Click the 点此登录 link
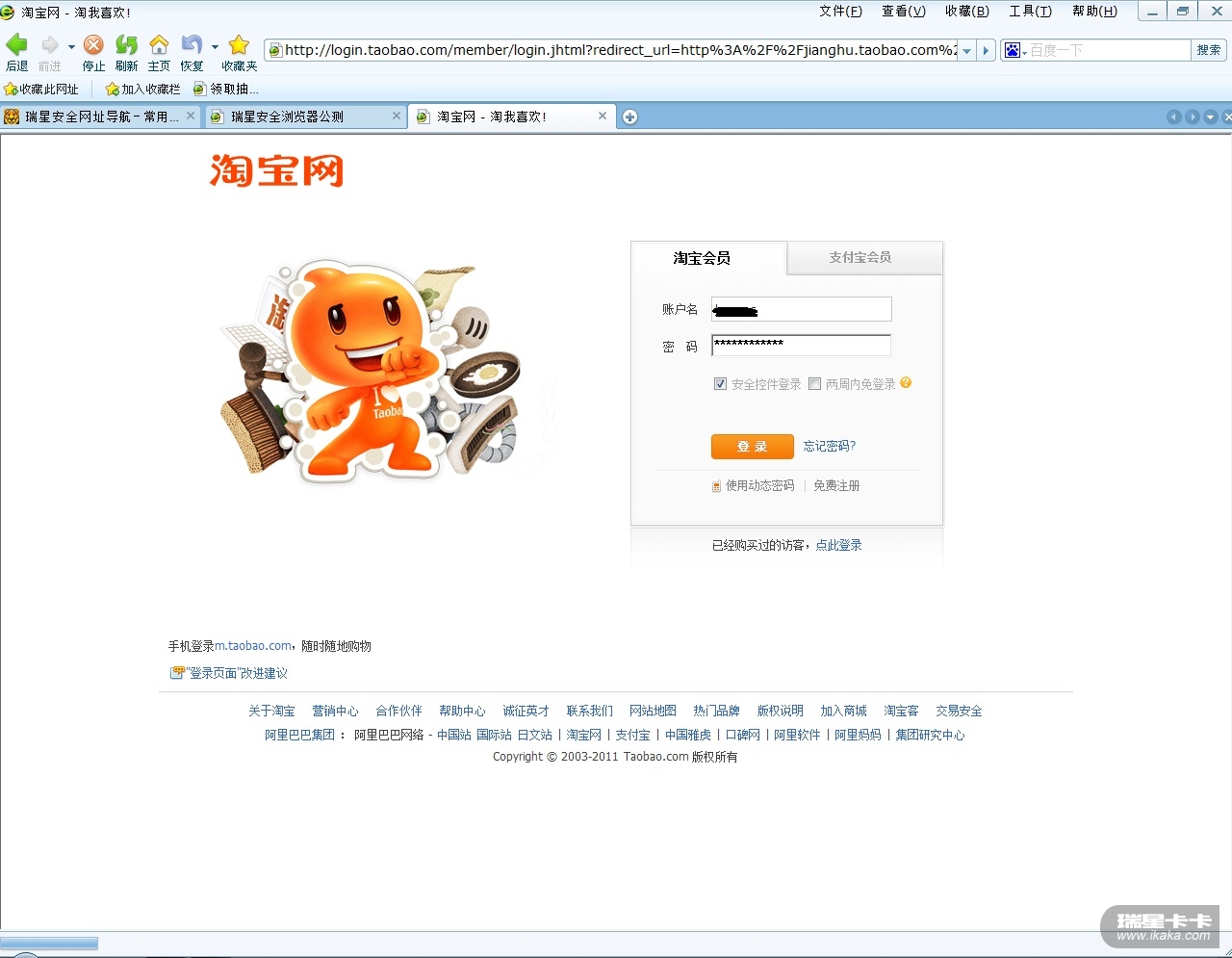 coord(839,545)
